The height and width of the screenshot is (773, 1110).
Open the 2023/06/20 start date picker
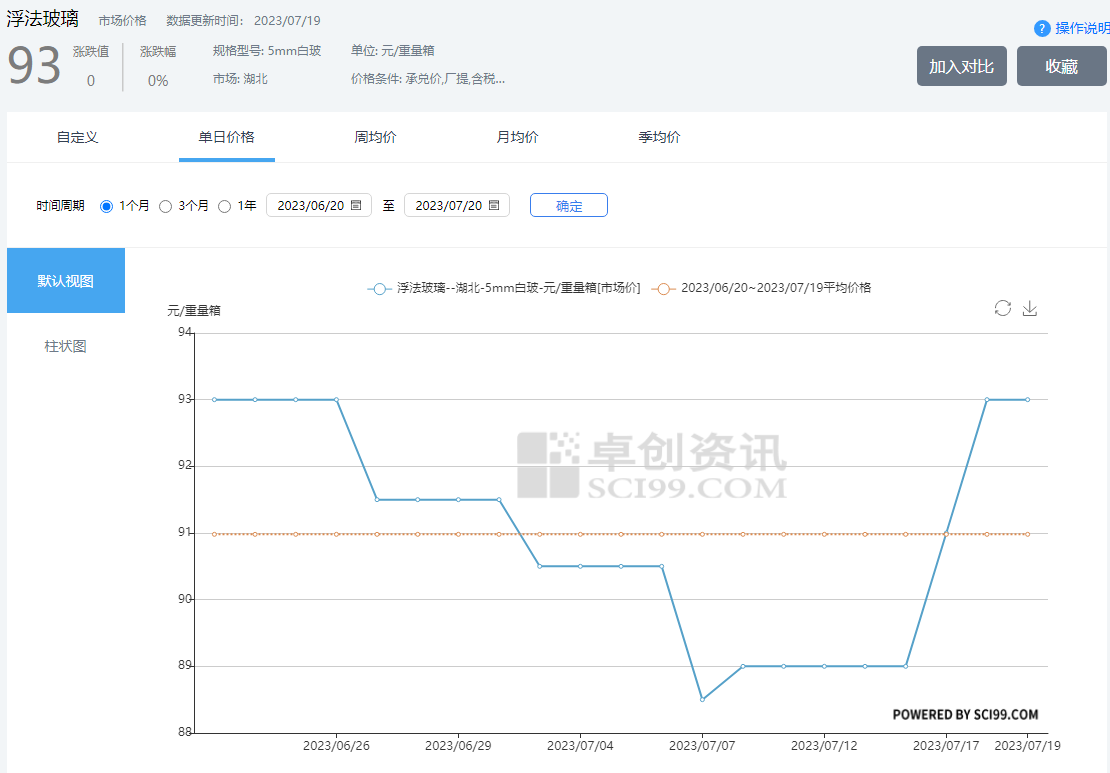pyautogui.click(x=310, y=205)
